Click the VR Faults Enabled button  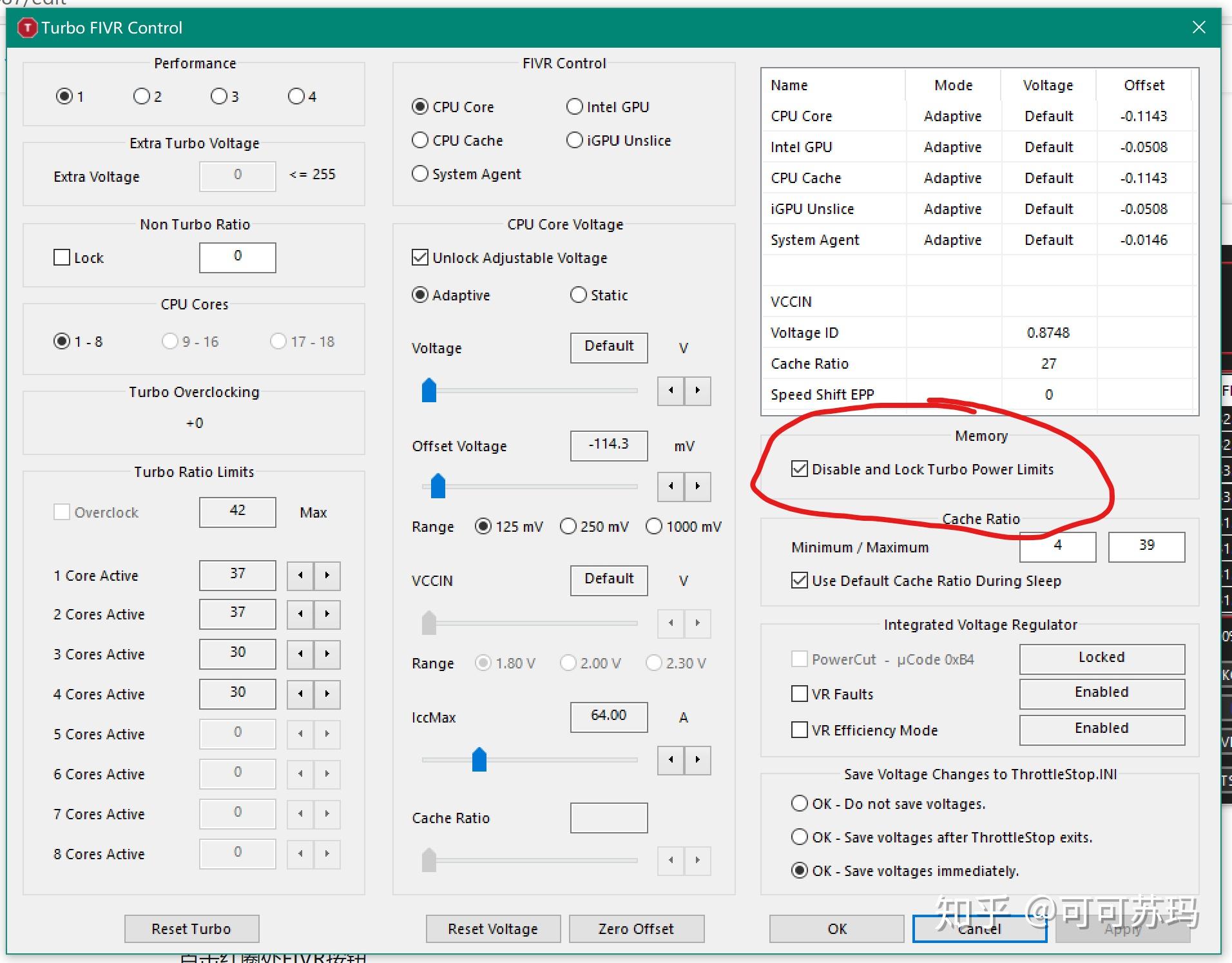1102,693
